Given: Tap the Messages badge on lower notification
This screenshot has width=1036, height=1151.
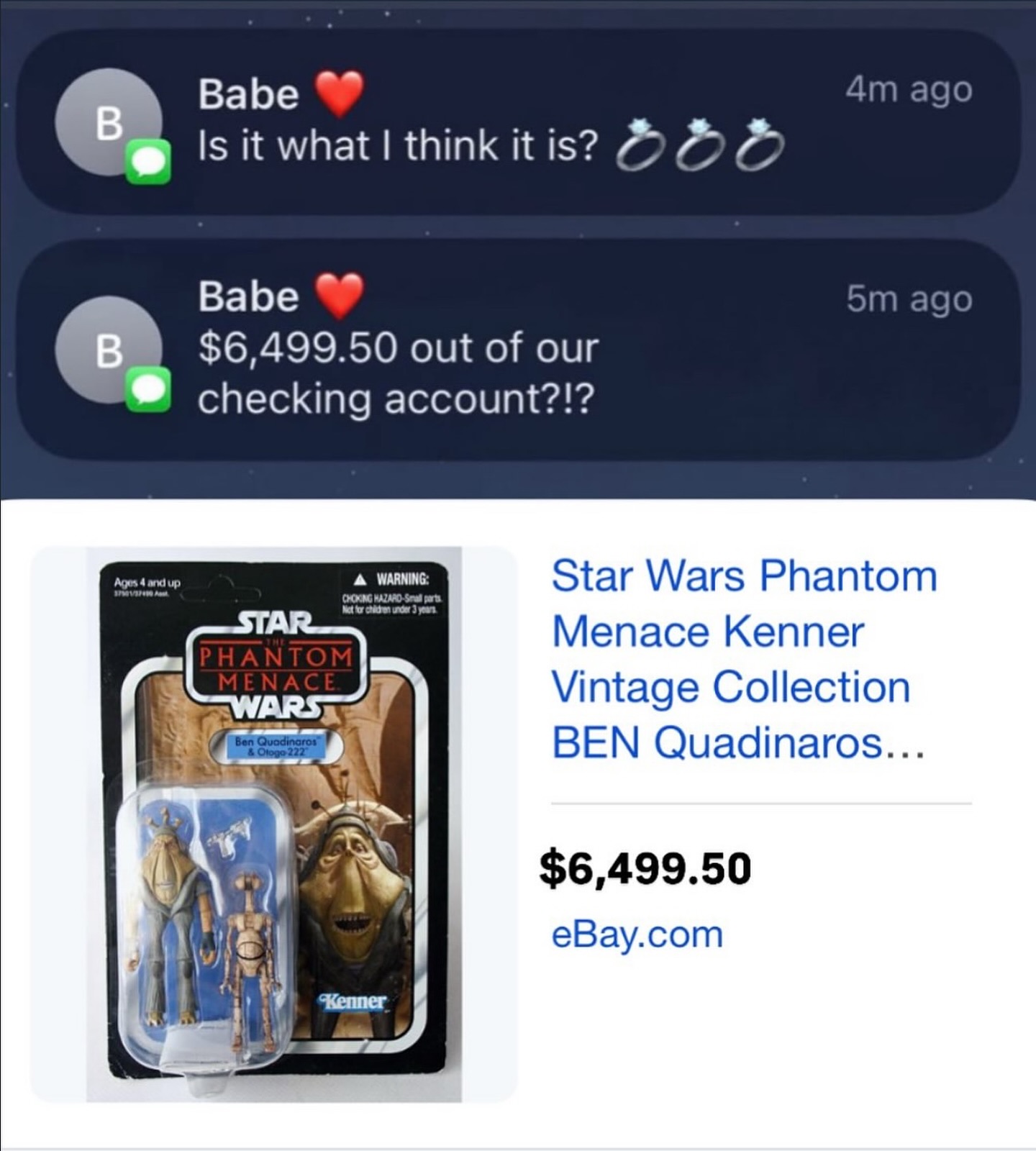Looking at the screenshot, I should pos(149,390).
